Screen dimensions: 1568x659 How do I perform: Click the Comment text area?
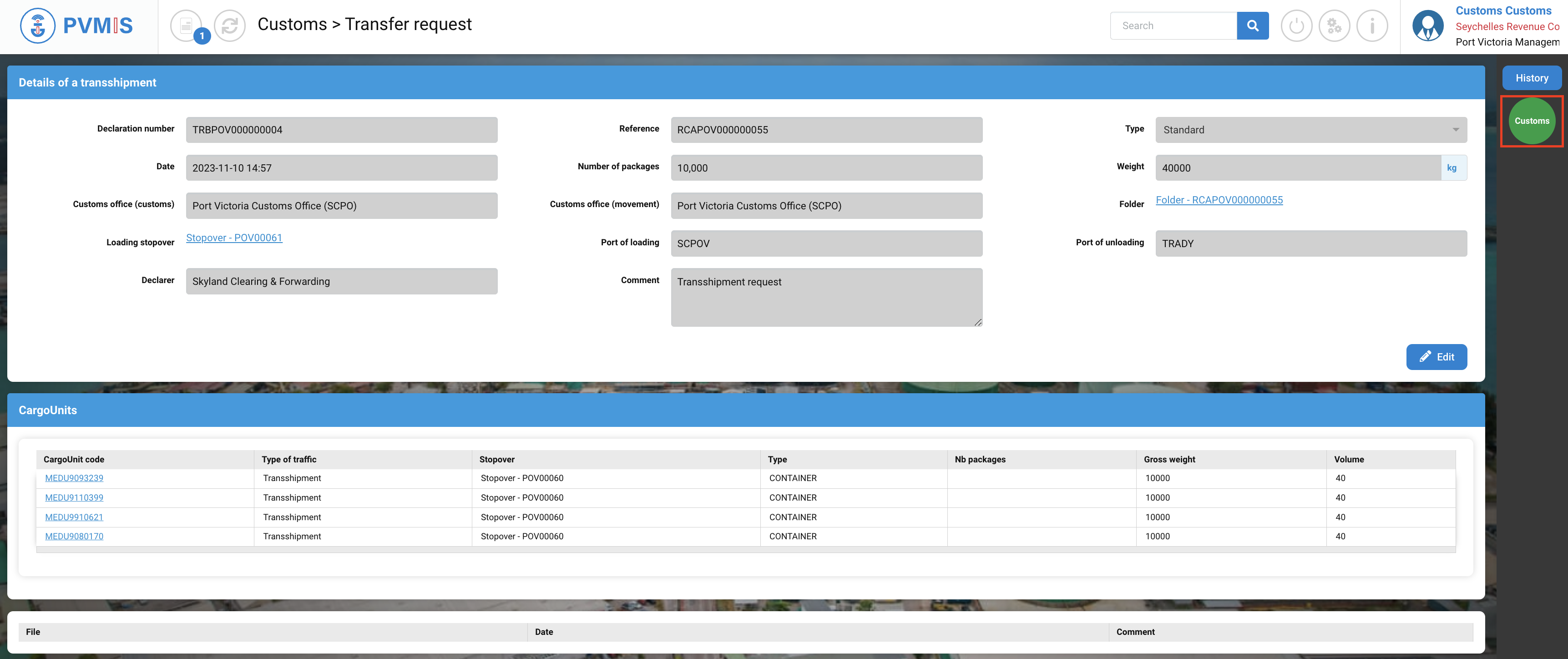click(826, 297)
